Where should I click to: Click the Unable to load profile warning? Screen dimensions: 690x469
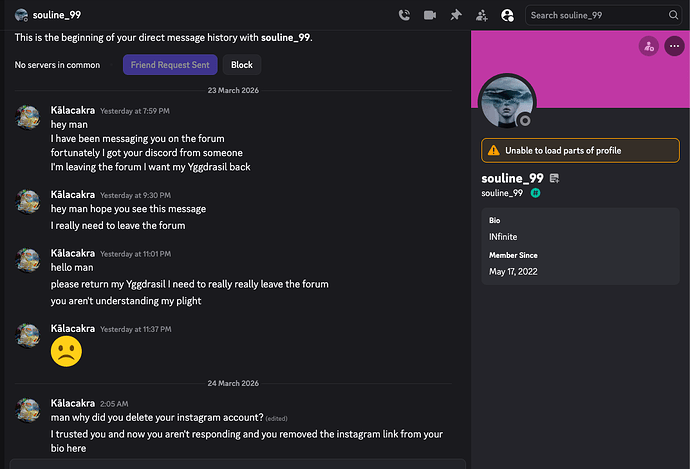coord(580,150)
